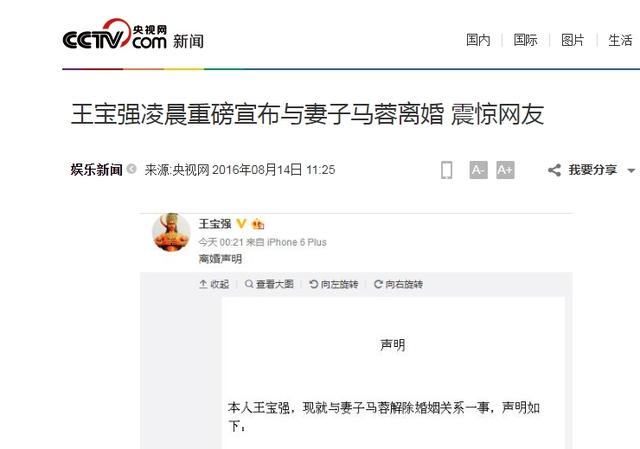Image resolution: width=640 pixels, height=449 pixels.
Task: Go to the 生活 section
Action: point(620,40)
